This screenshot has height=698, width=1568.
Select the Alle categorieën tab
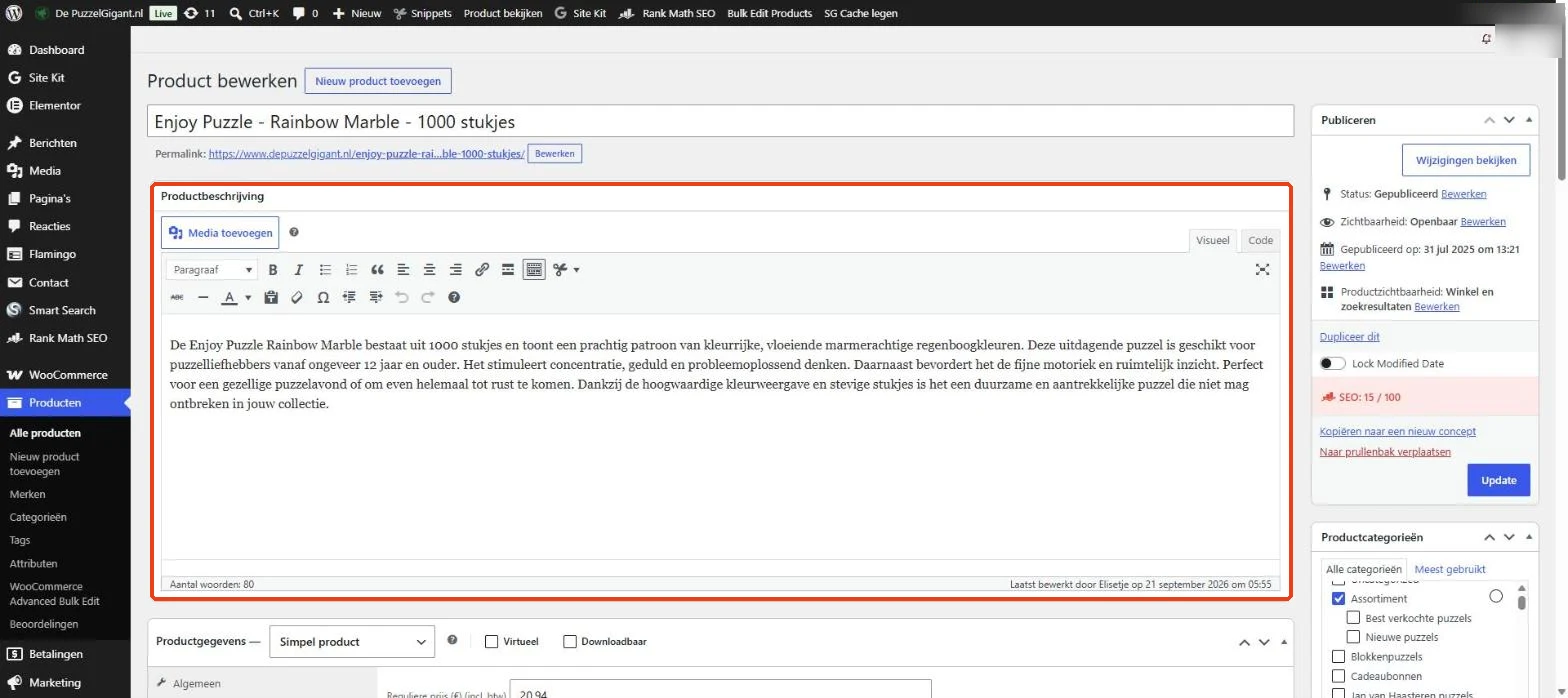coord(1364,569)
